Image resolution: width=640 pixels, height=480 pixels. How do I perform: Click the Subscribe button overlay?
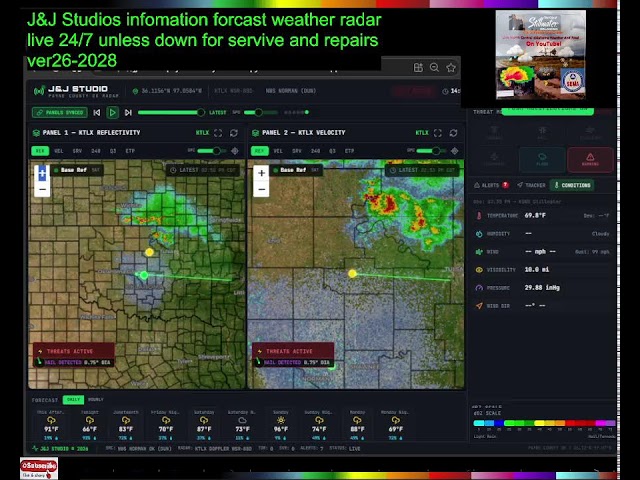[39, 468]
